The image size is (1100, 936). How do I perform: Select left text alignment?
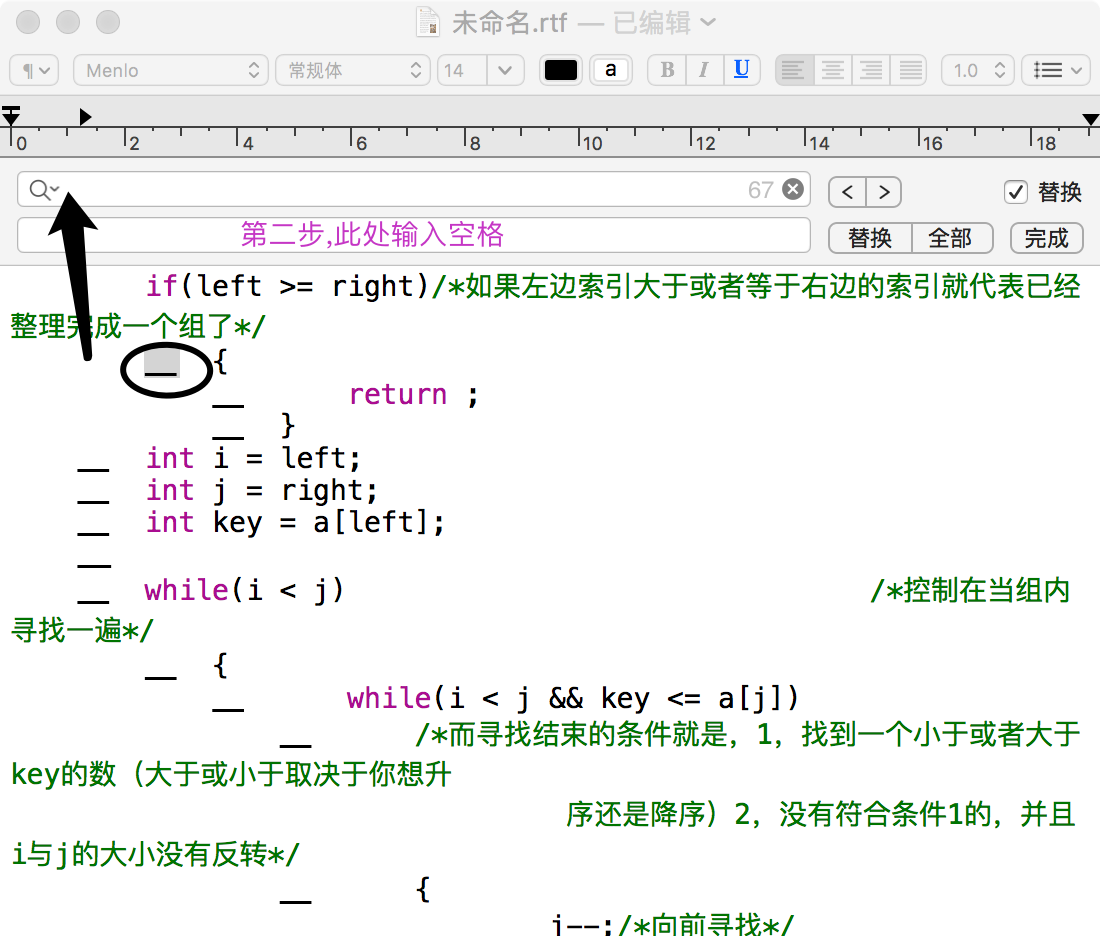pyautogui.click(x=793, y=70)
